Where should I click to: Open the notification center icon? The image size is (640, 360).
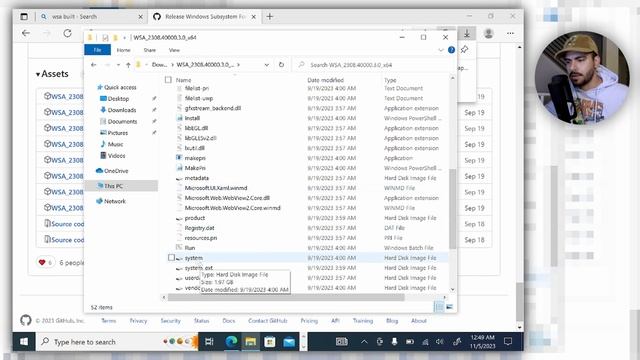508,341
